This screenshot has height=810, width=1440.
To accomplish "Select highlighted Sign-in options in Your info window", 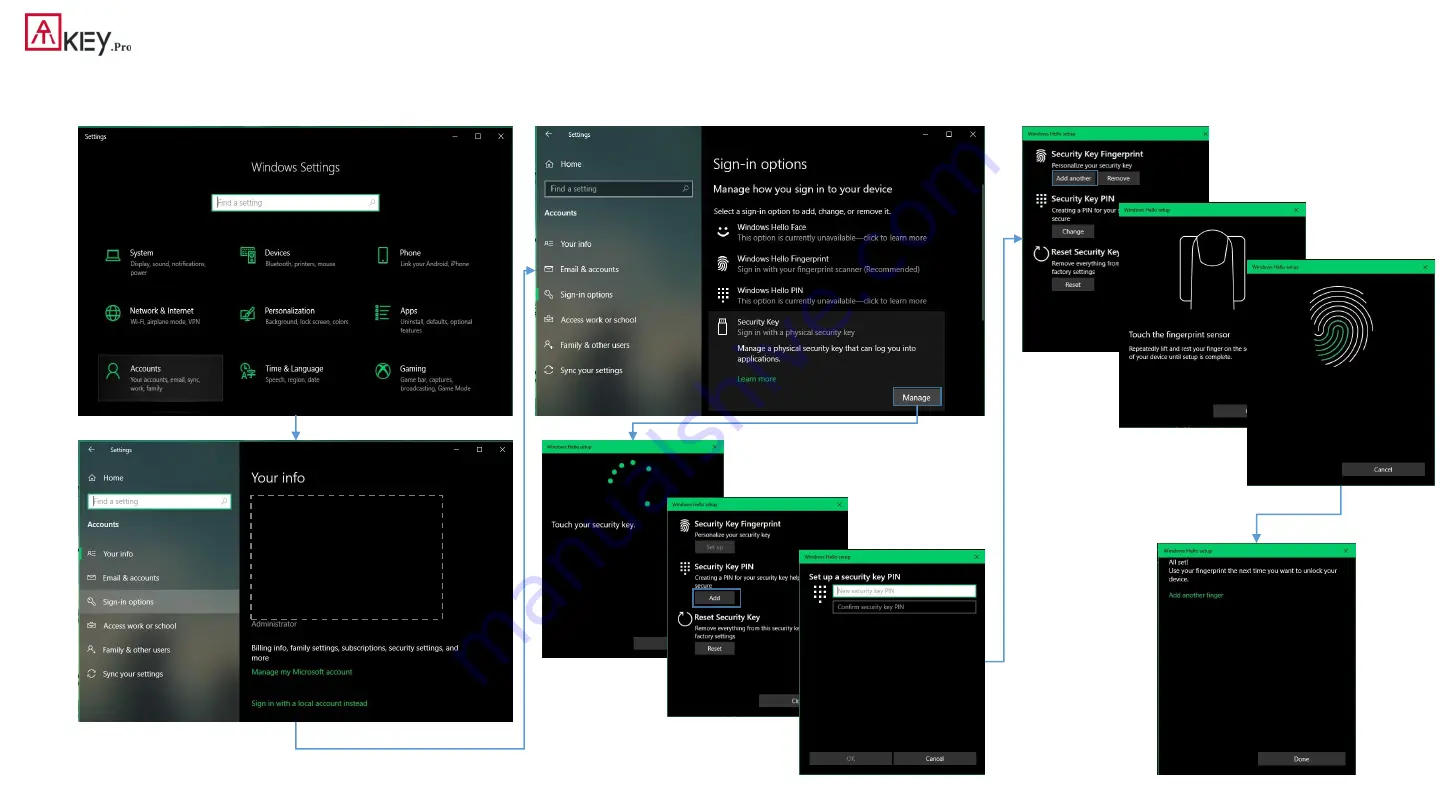I will point(159,602).
